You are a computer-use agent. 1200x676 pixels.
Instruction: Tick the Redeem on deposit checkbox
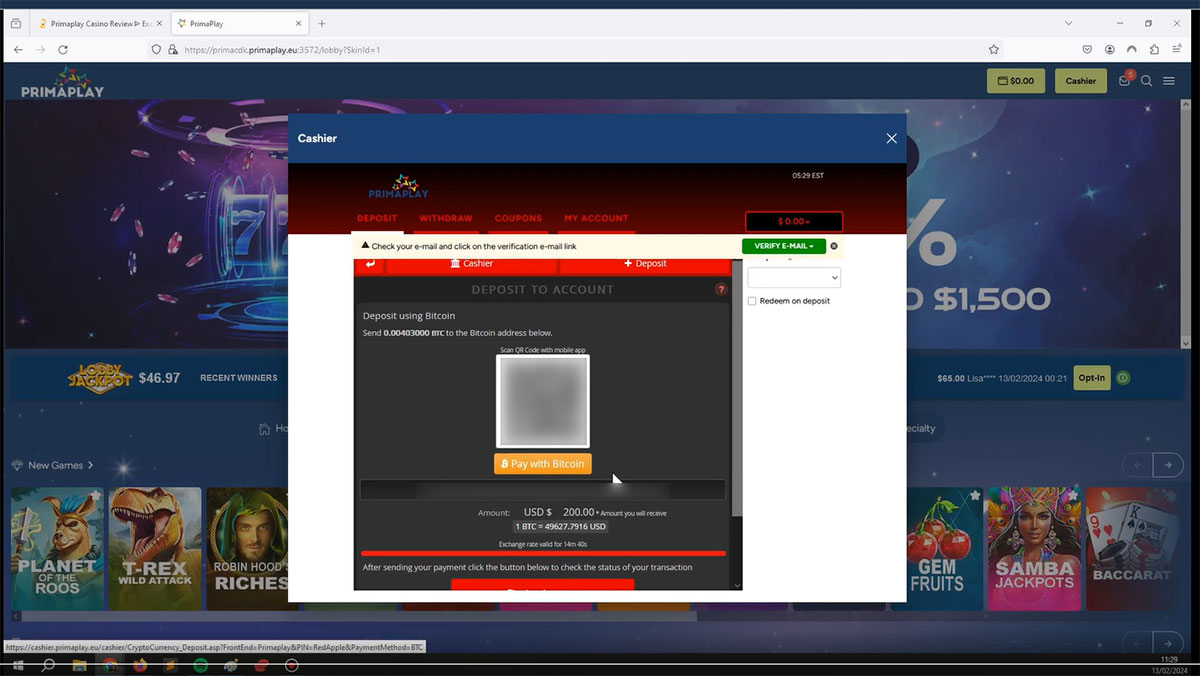coord(752,301)
